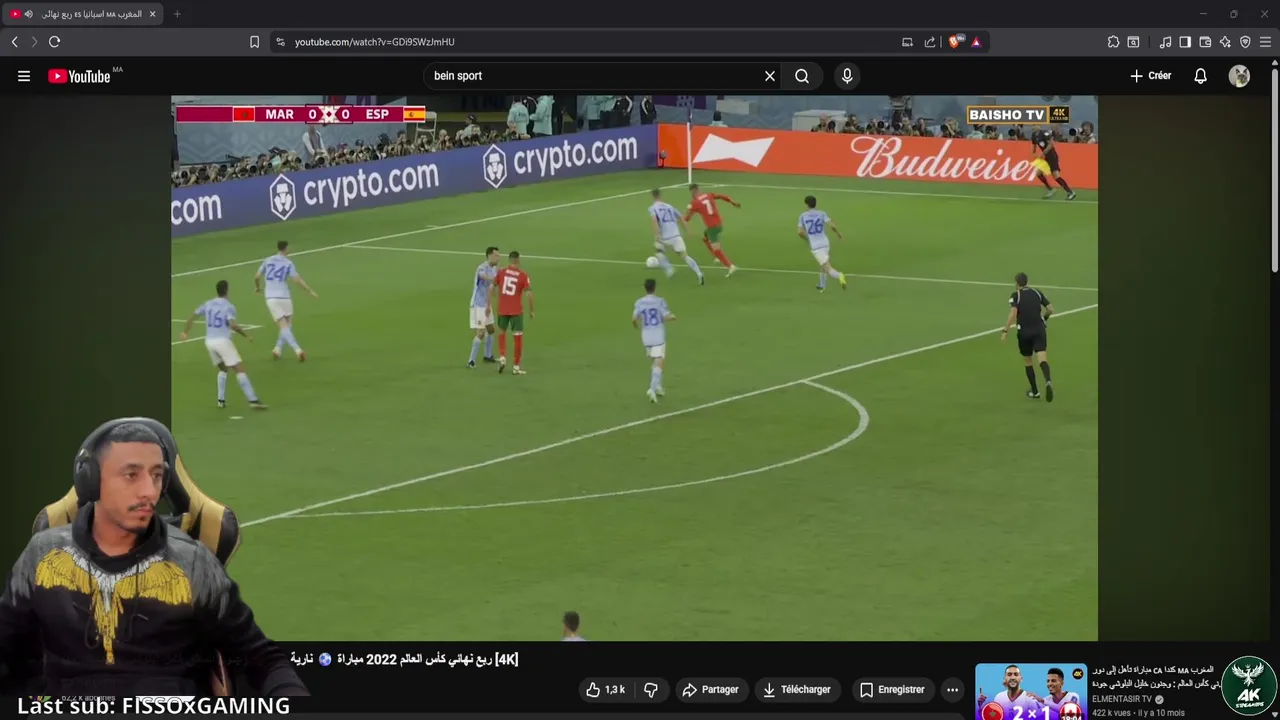Click the video player to pause
1280x720 pixels.
(x=634, y=368)
